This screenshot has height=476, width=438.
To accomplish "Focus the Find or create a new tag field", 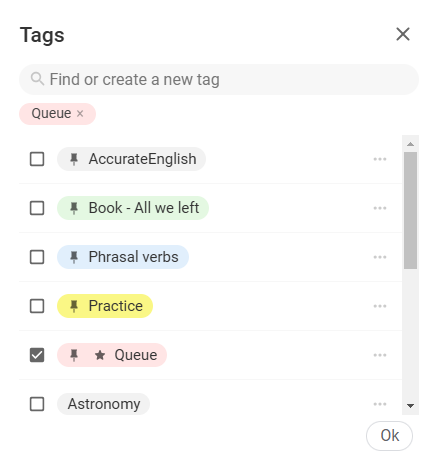I will pyautogui.click(x=219, y=79).
